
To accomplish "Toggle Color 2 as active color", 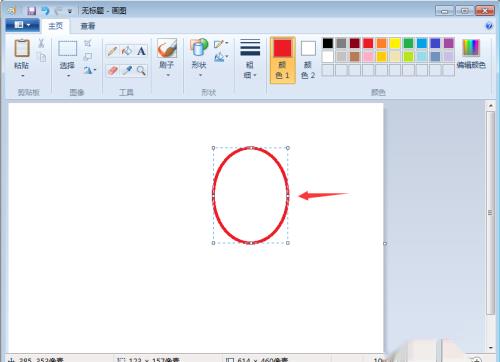I will tap(308, 60).
